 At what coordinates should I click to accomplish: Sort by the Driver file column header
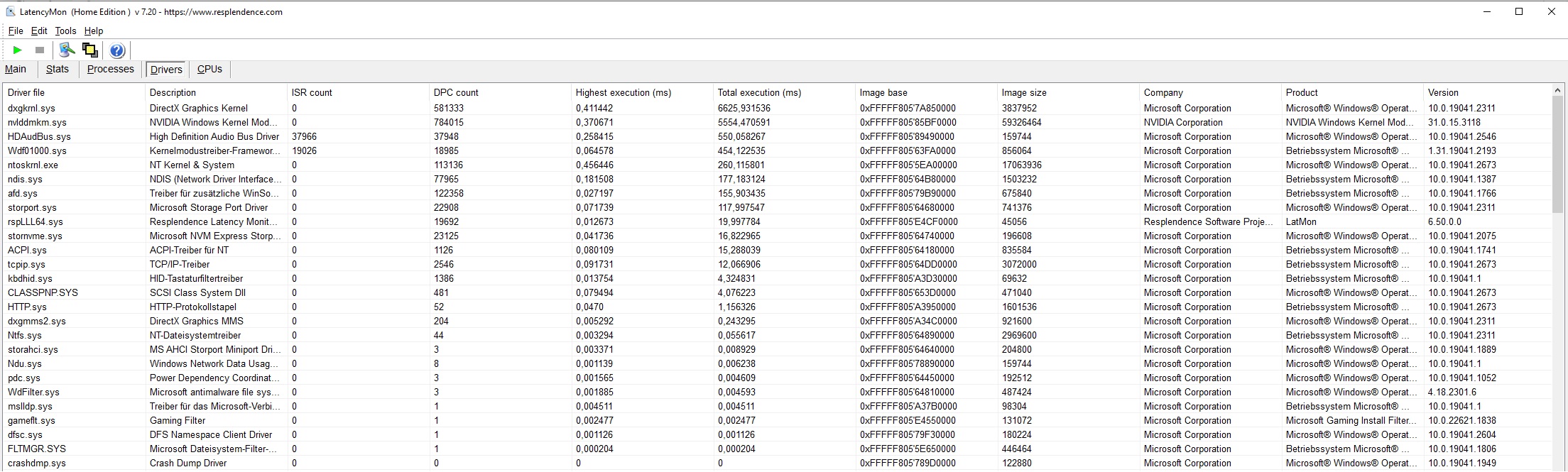74,92
